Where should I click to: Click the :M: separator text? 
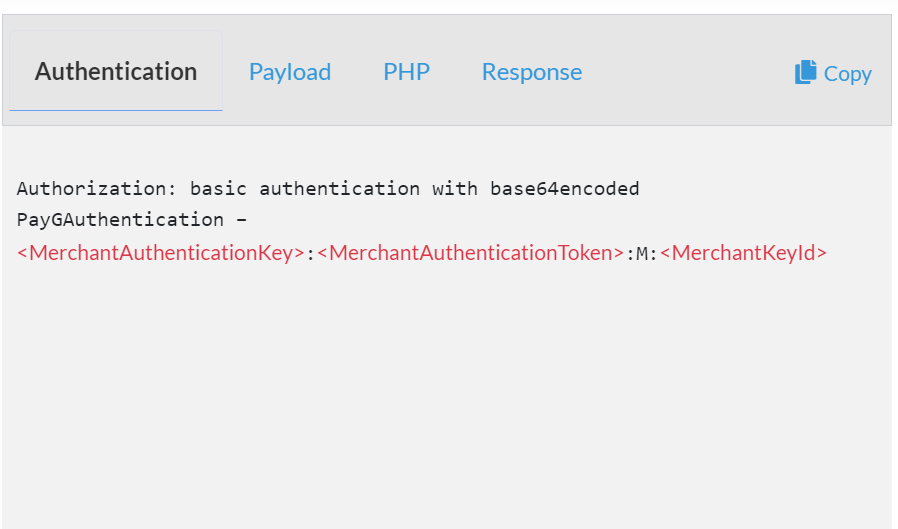642,253
